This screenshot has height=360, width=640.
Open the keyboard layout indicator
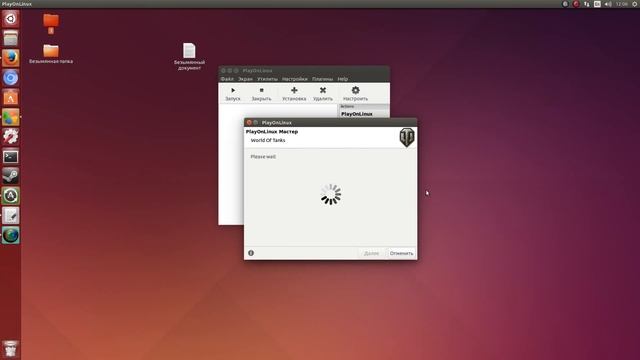(x=597, y=4)
